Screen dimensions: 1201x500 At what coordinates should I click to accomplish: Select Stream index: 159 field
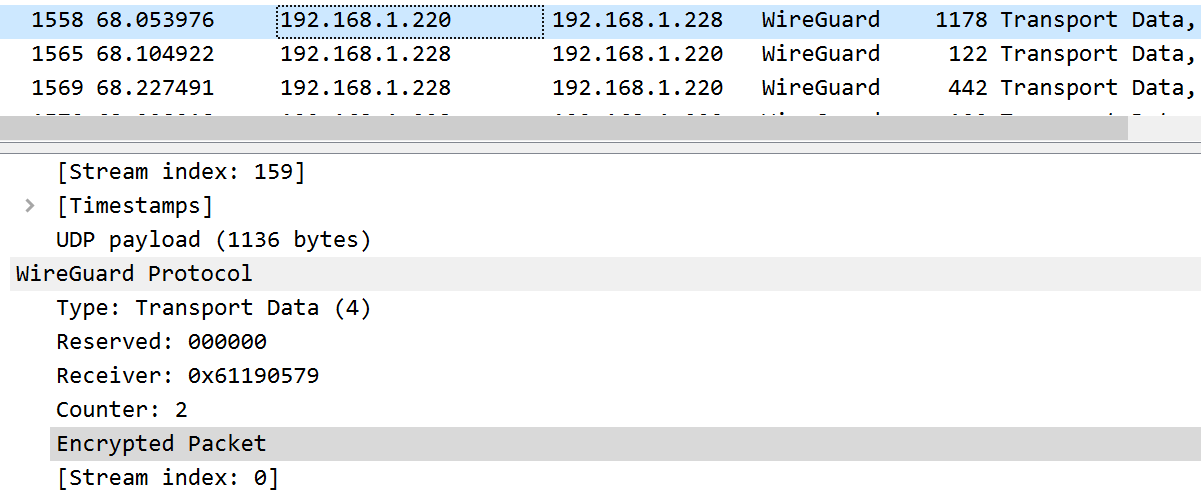[x=180, y=172]
